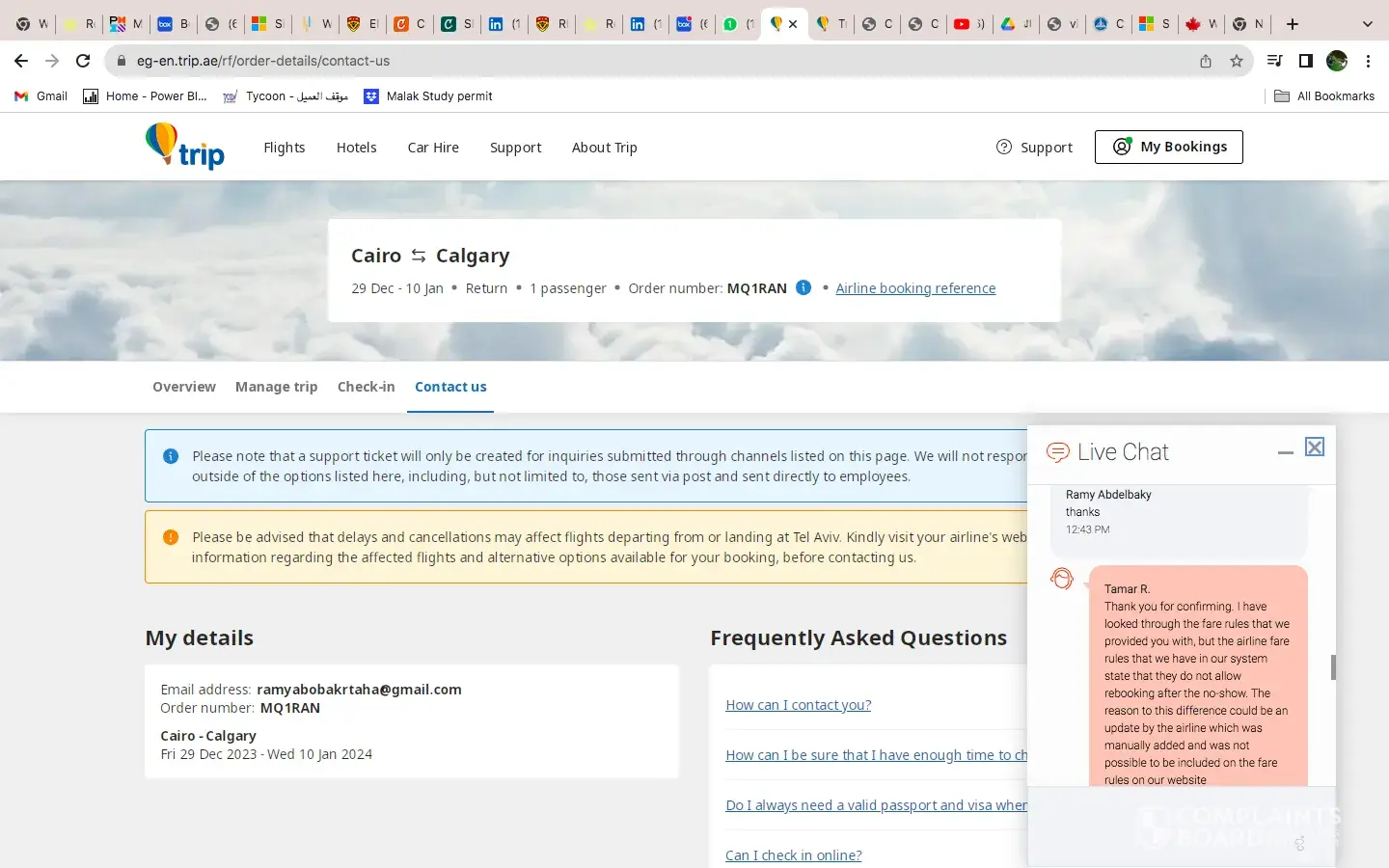
Task: Open the 'Can I check in online?' FAQ
Action: (x=794, y=855)
